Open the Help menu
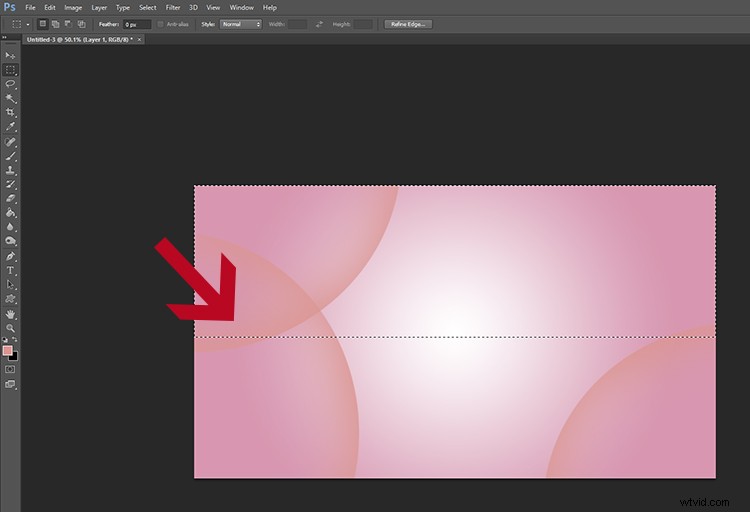 [x=270, y=8]
